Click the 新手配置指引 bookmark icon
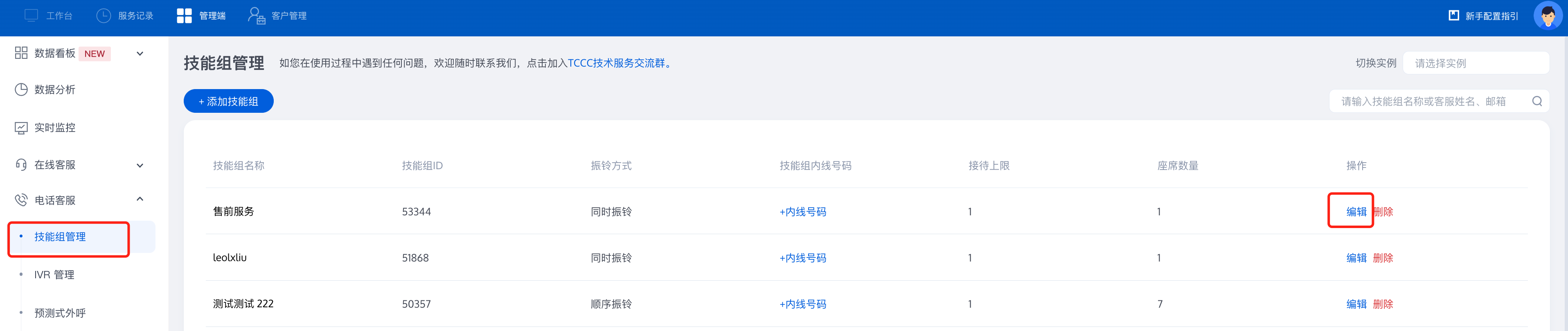 pyautogui.click(x=1453, y=15)
